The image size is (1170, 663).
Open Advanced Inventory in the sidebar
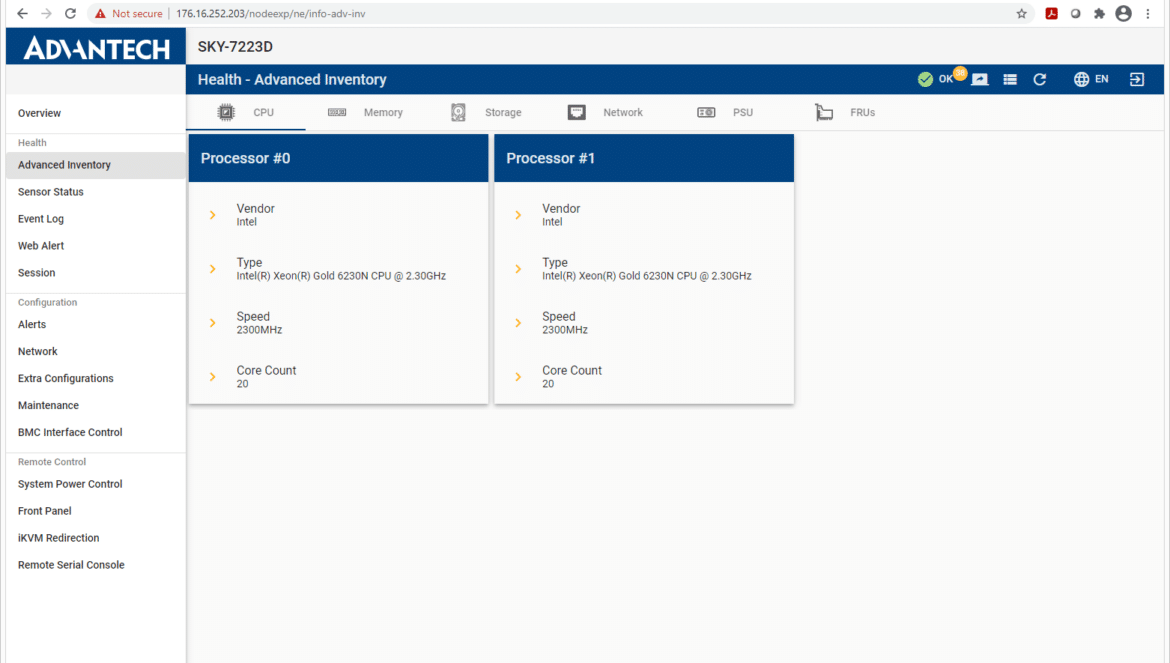click(x=96, y=165)
